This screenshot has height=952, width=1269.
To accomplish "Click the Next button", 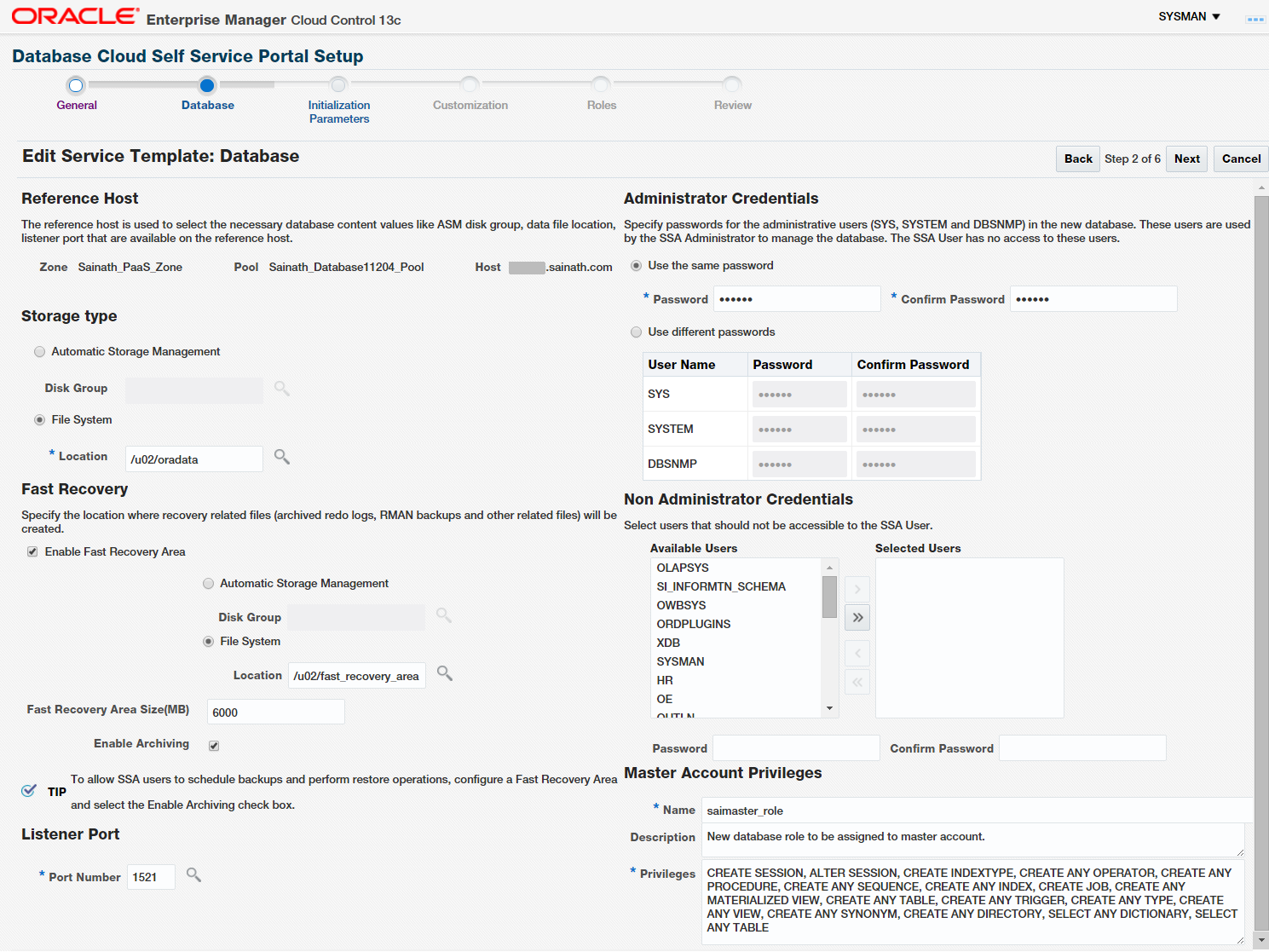I will click(x=1186, y=159).
